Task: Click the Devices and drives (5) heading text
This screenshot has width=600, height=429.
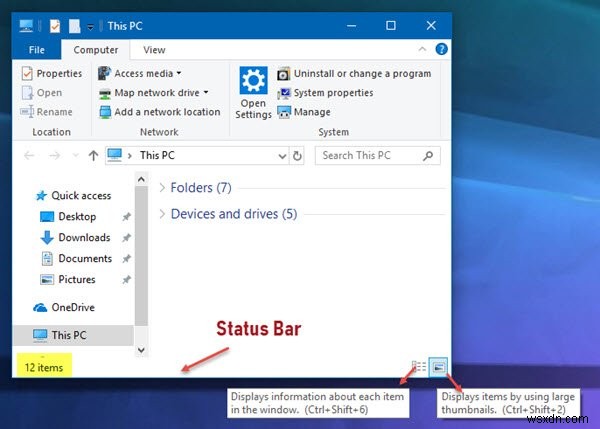Action: pos(234,214)
